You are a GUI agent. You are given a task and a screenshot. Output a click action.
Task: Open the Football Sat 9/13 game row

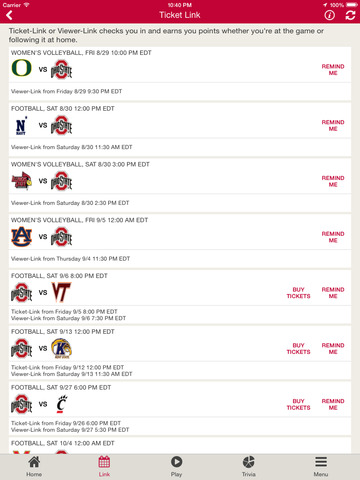180,353
